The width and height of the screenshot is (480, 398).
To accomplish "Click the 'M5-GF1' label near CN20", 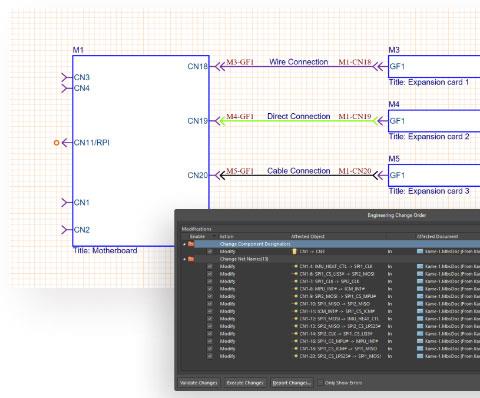I will pyautogui.click(x=240, y=171).
